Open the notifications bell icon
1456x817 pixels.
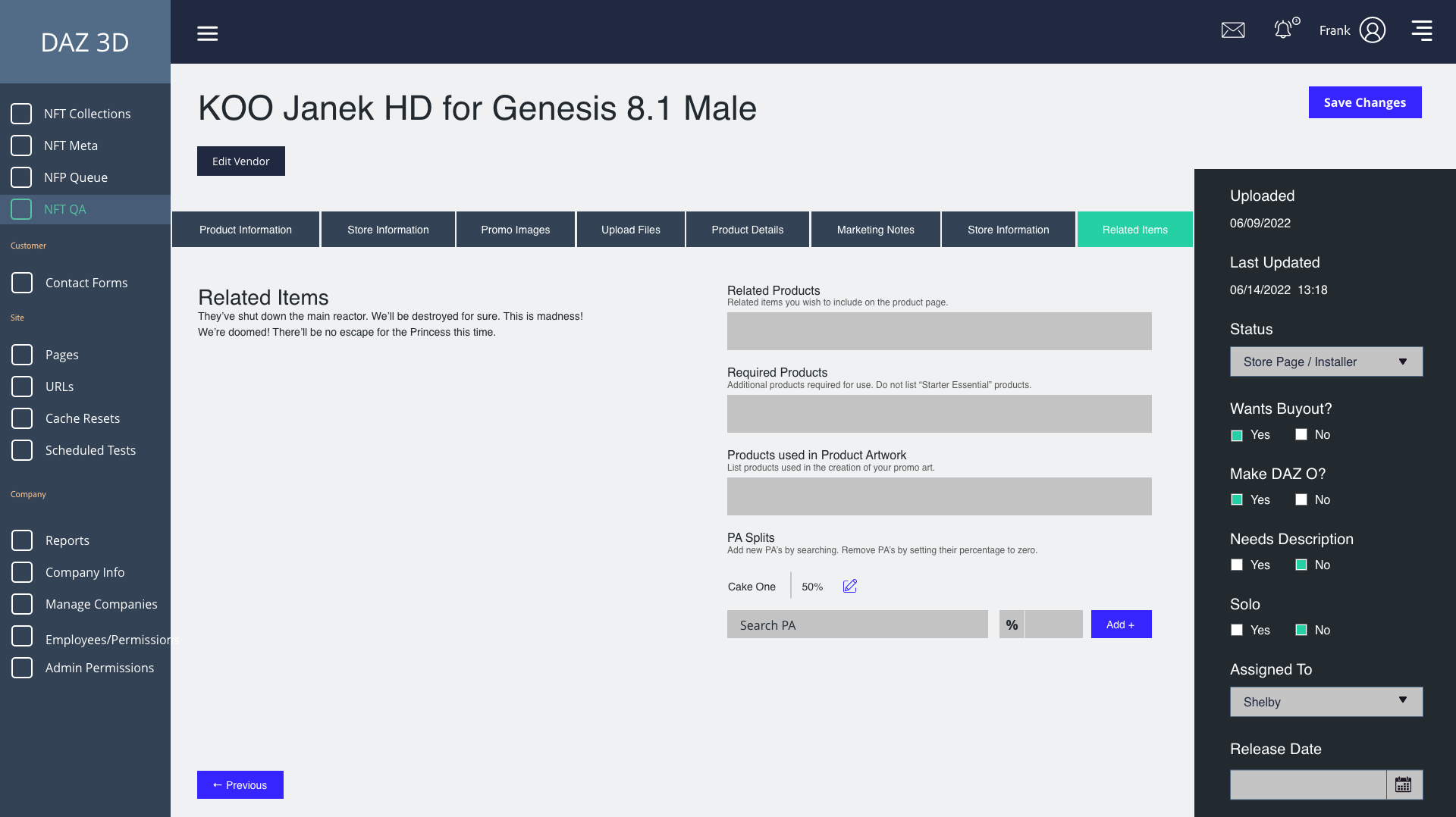1283,30
